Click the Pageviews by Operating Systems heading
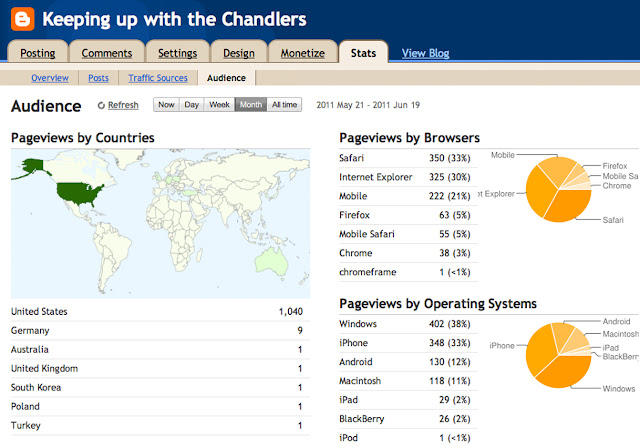 tap(438, 304)
